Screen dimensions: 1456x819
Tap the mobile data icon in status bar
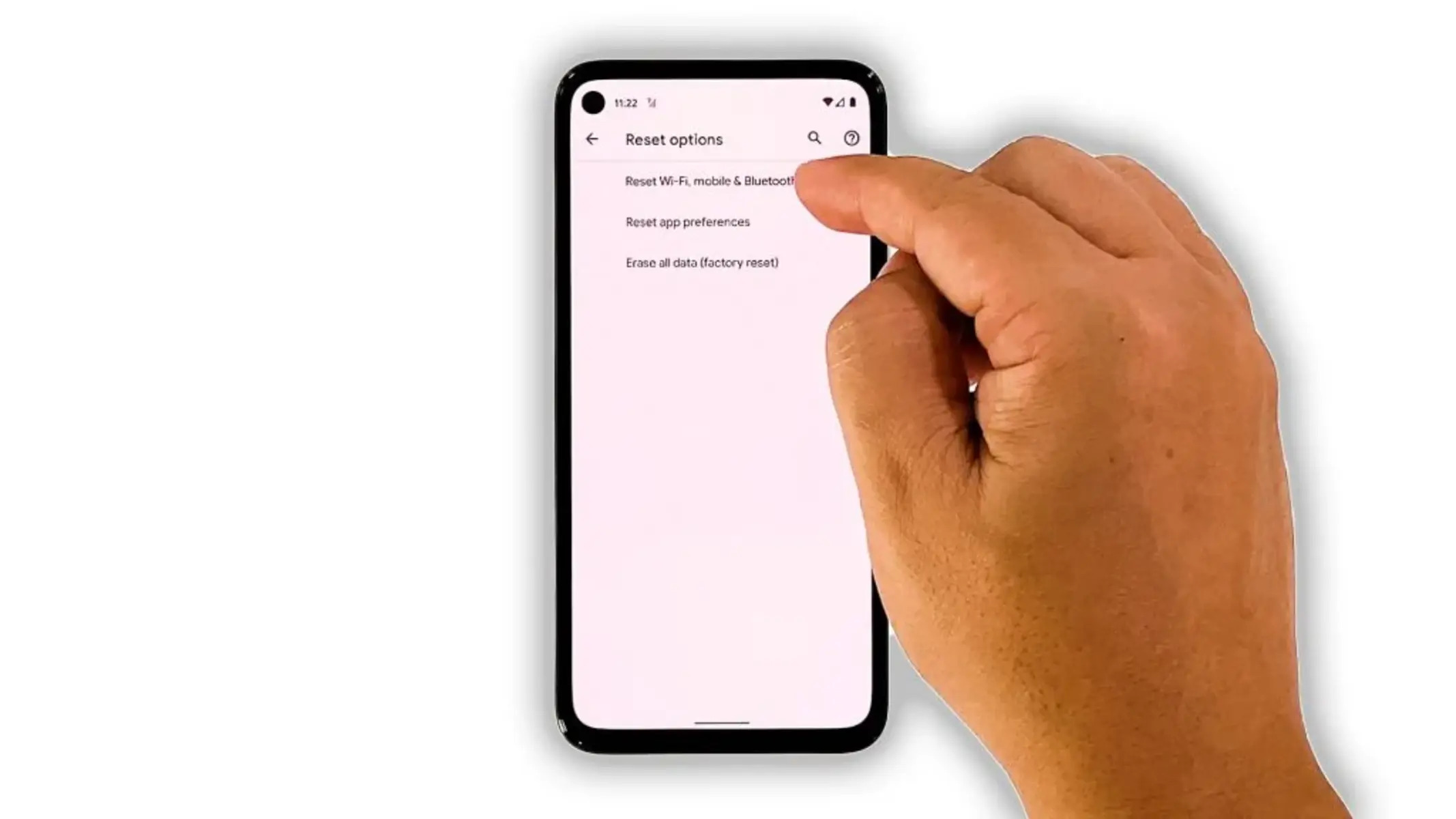pos(840,102)
